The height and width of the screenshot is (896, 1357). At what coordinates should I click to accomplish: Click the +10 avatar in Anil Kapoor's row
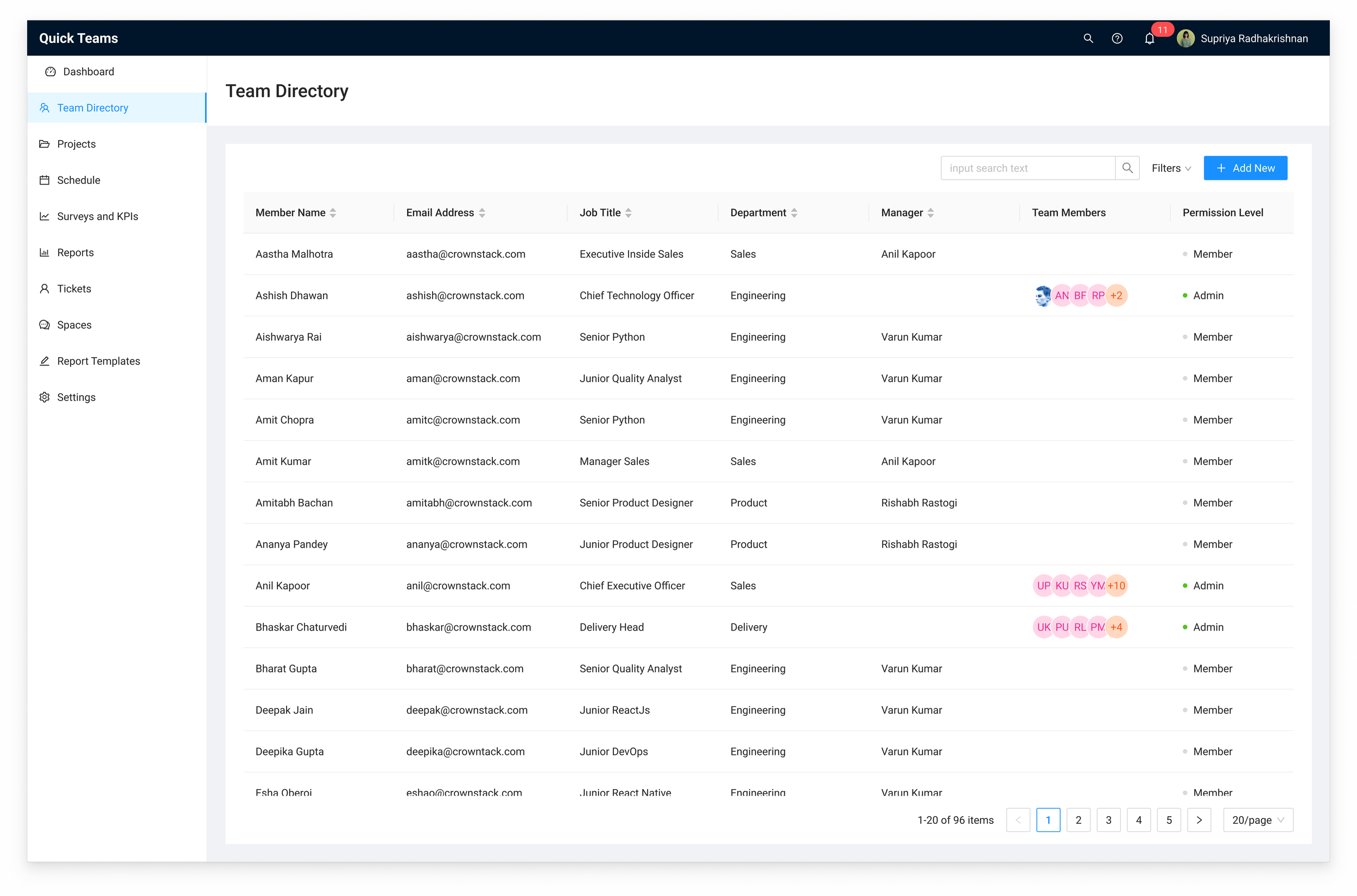click(1116, 586)
